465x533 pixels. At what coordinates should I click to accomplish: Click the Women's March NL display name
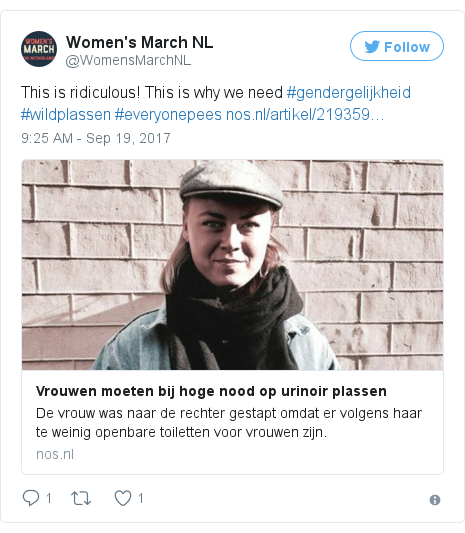[x=139, y=42]
